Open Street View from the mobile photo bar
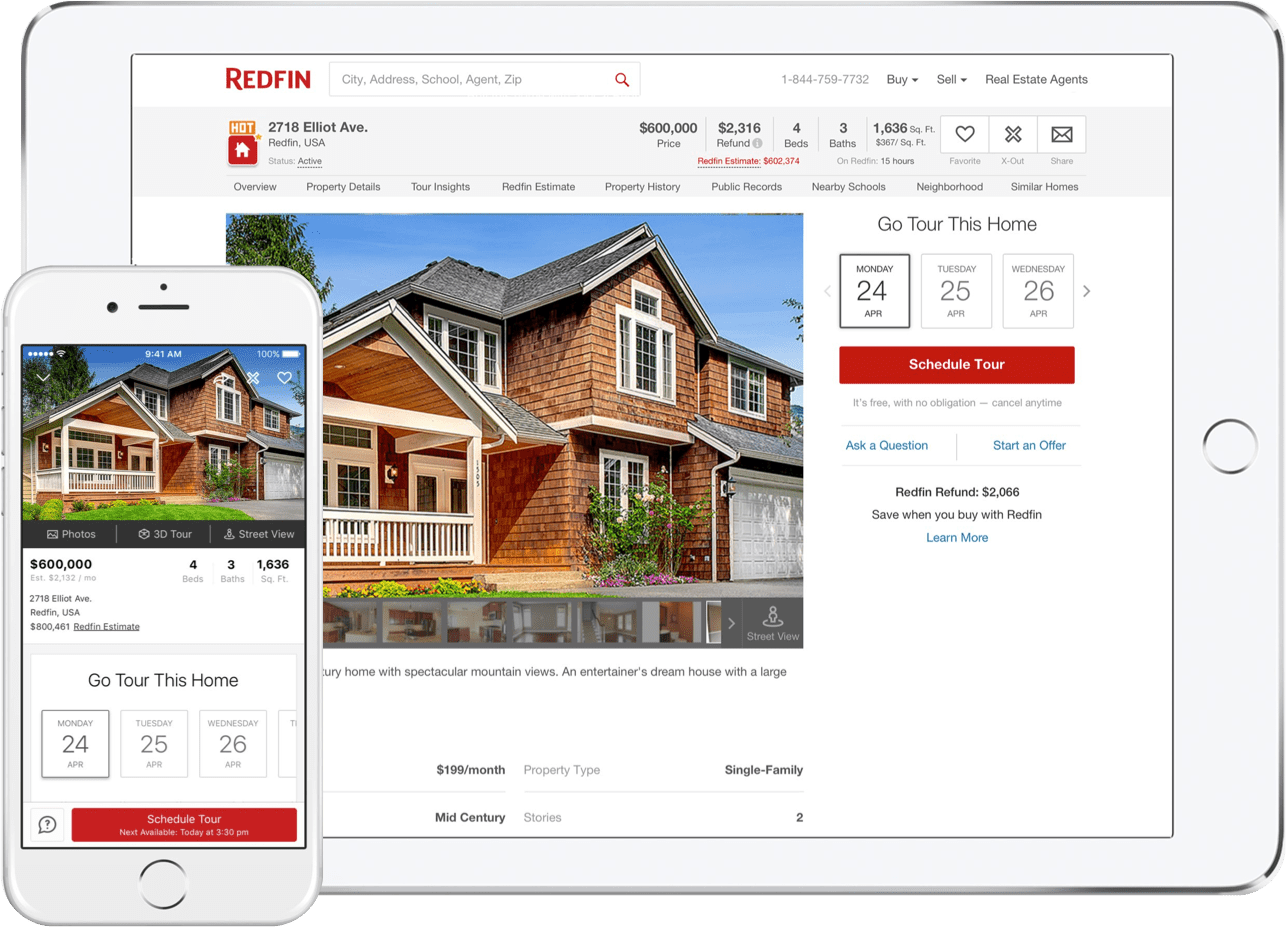 pos(258,533)
